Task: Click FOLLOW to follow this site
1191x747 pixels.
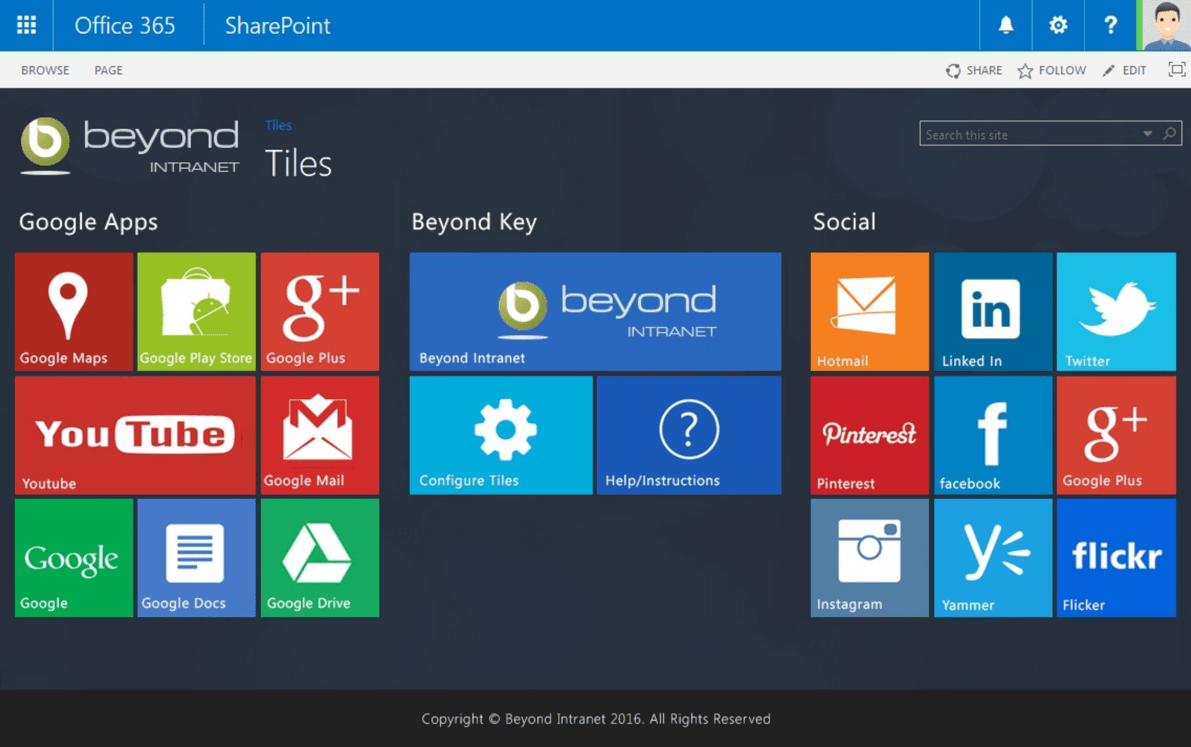Action: 1052,70
